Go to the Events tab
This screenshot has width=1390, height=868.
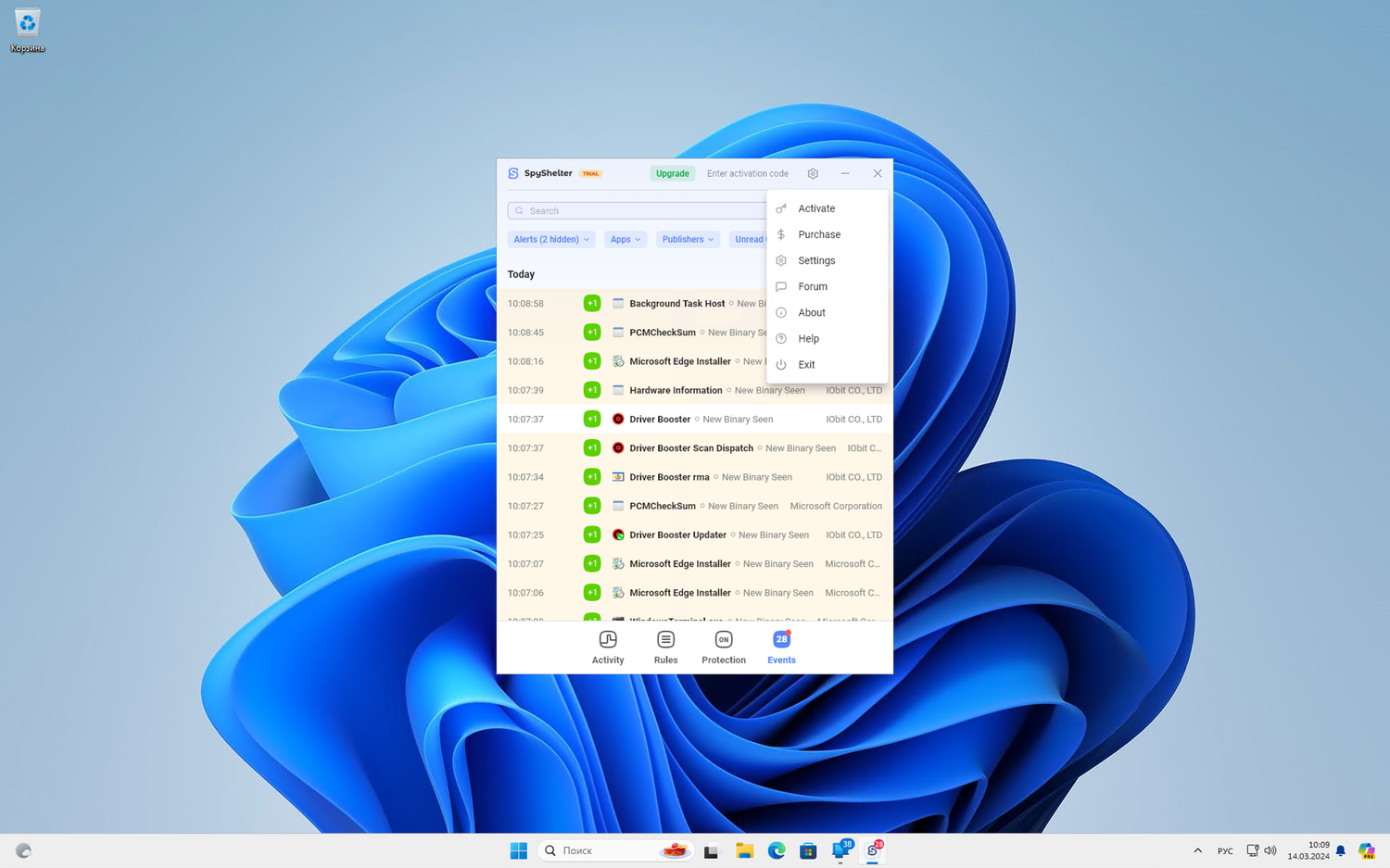(781, 648)
